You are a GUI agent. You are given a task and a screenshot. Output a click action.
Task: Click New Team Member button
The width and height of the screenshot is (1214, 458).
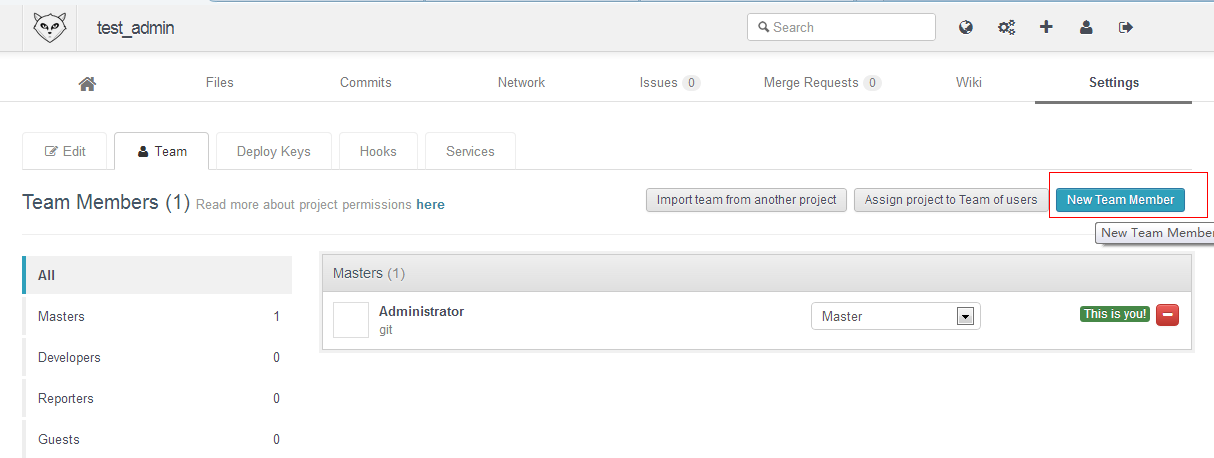(x=1120, y=199)
